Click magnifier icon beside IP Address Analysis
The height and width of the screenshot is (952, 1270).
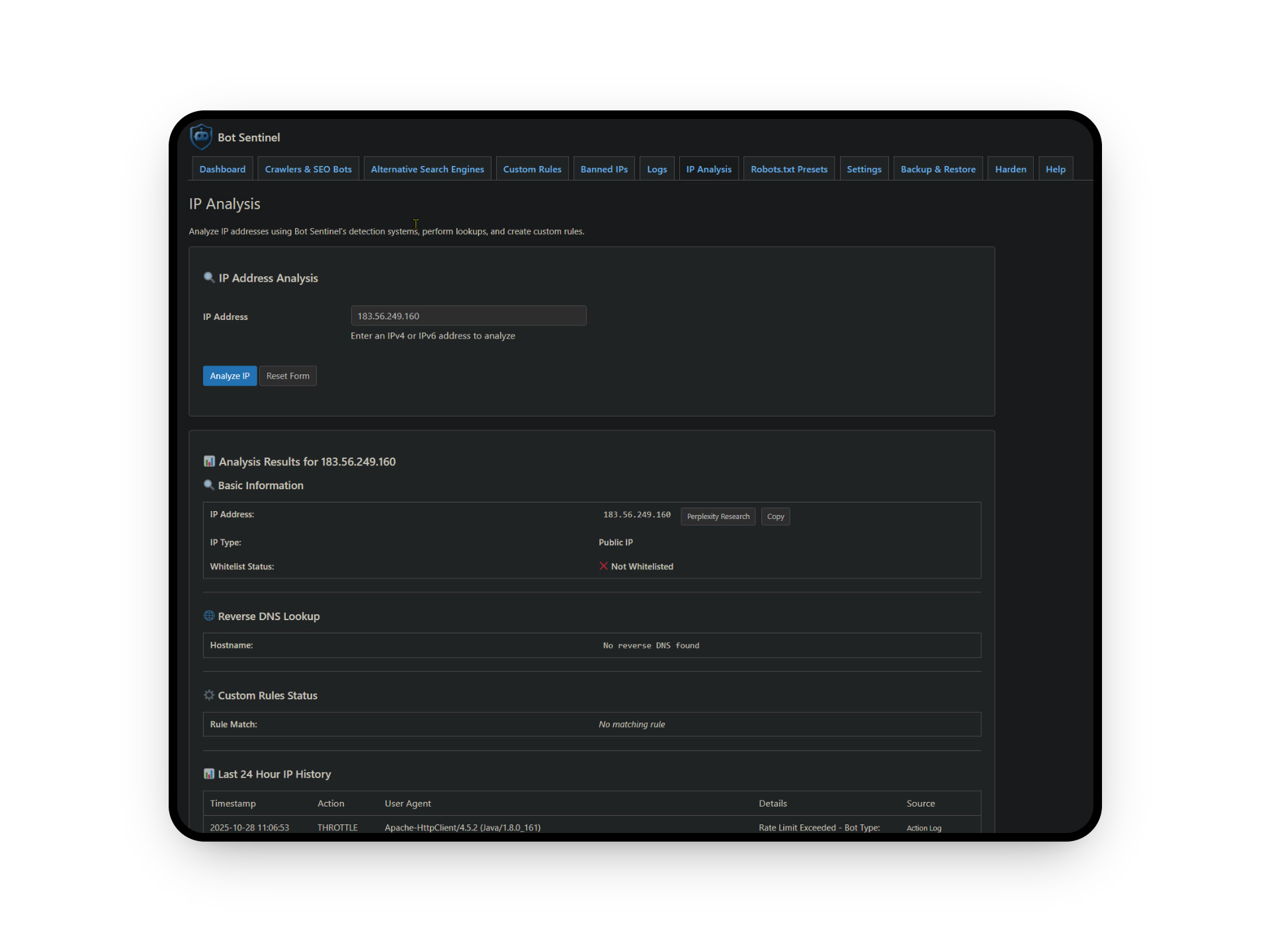[209, 277]
